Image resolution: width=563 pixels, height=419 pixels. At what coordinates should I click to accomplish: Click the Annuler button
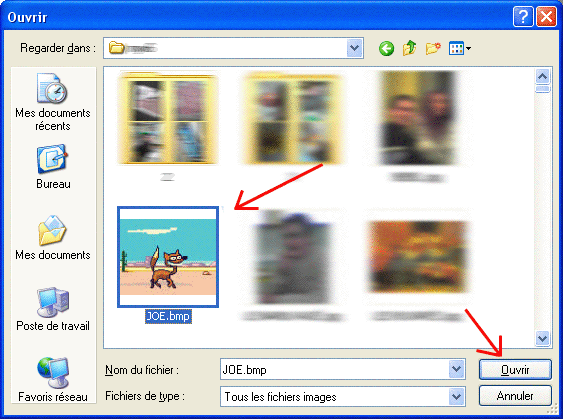[x=515, y=396]
